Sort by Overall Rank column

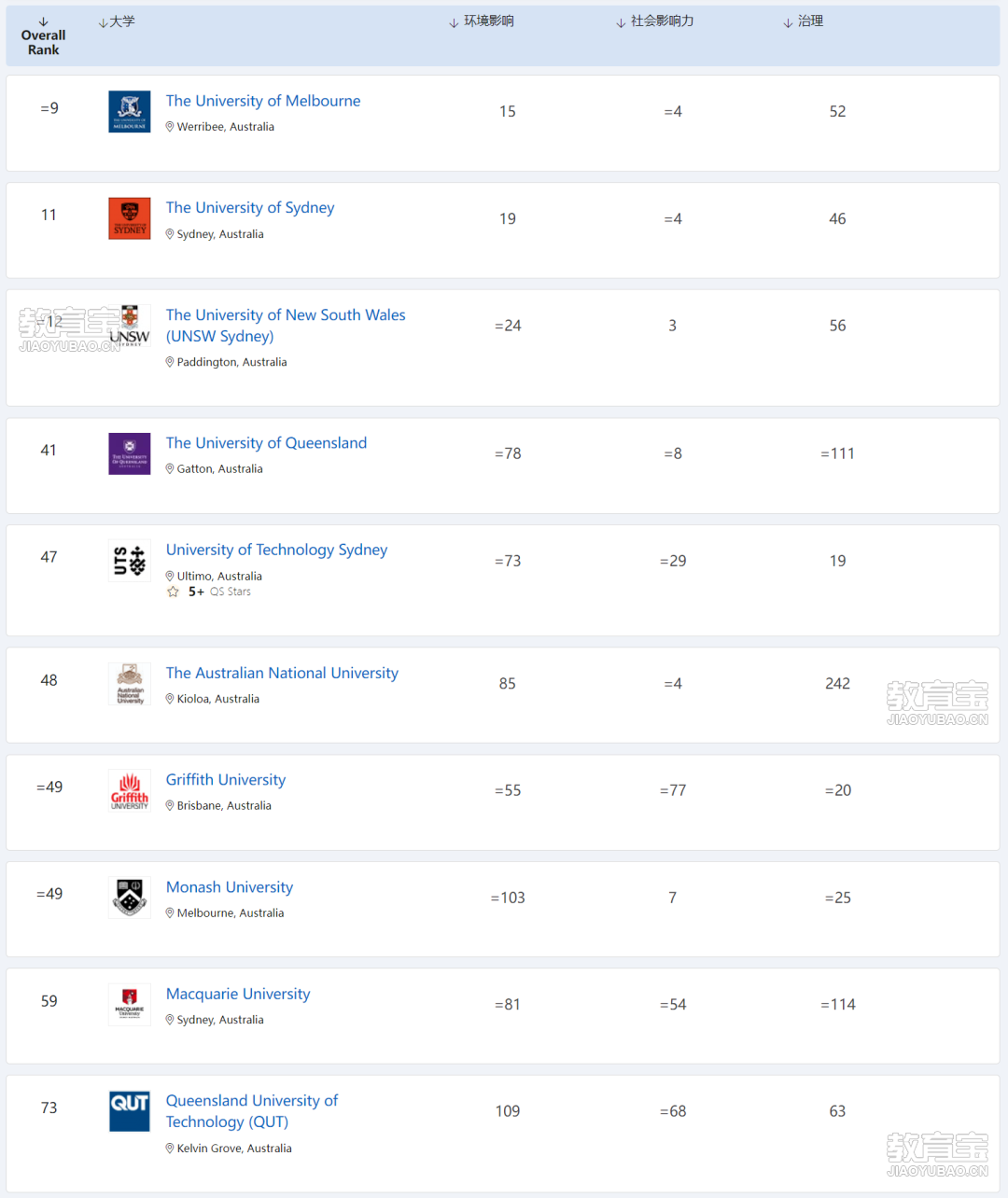(43, 35)
